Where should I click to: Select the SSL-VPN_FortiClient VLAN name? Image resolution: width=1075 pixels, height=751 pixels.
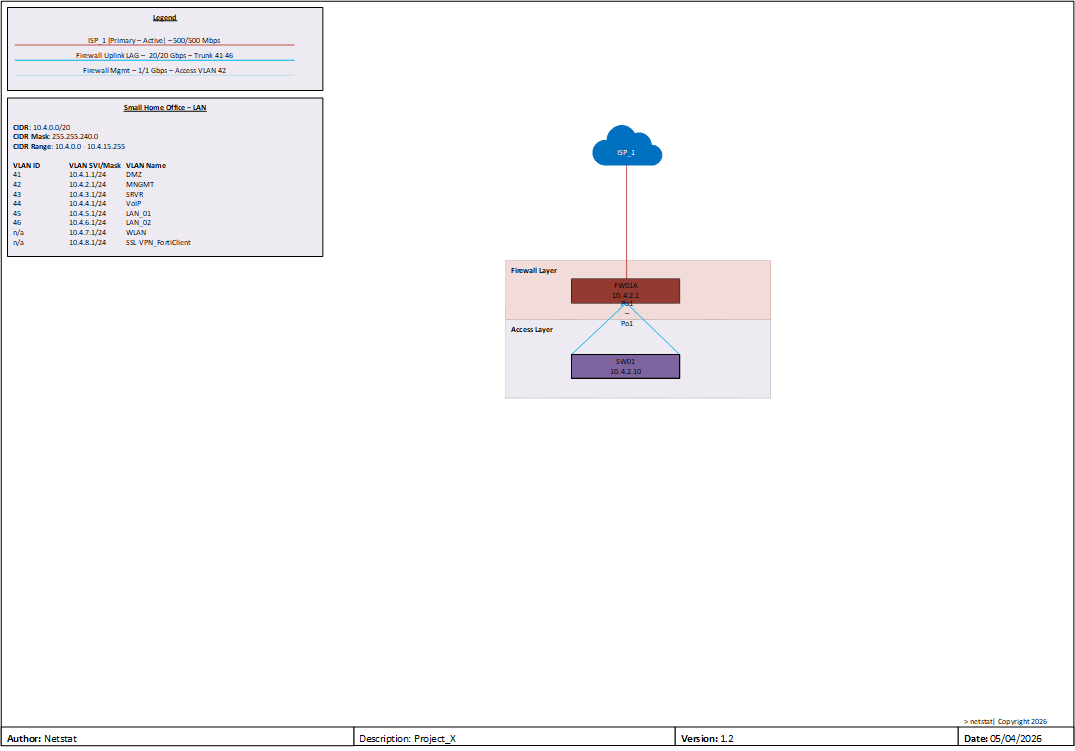[x=158, y=242]
